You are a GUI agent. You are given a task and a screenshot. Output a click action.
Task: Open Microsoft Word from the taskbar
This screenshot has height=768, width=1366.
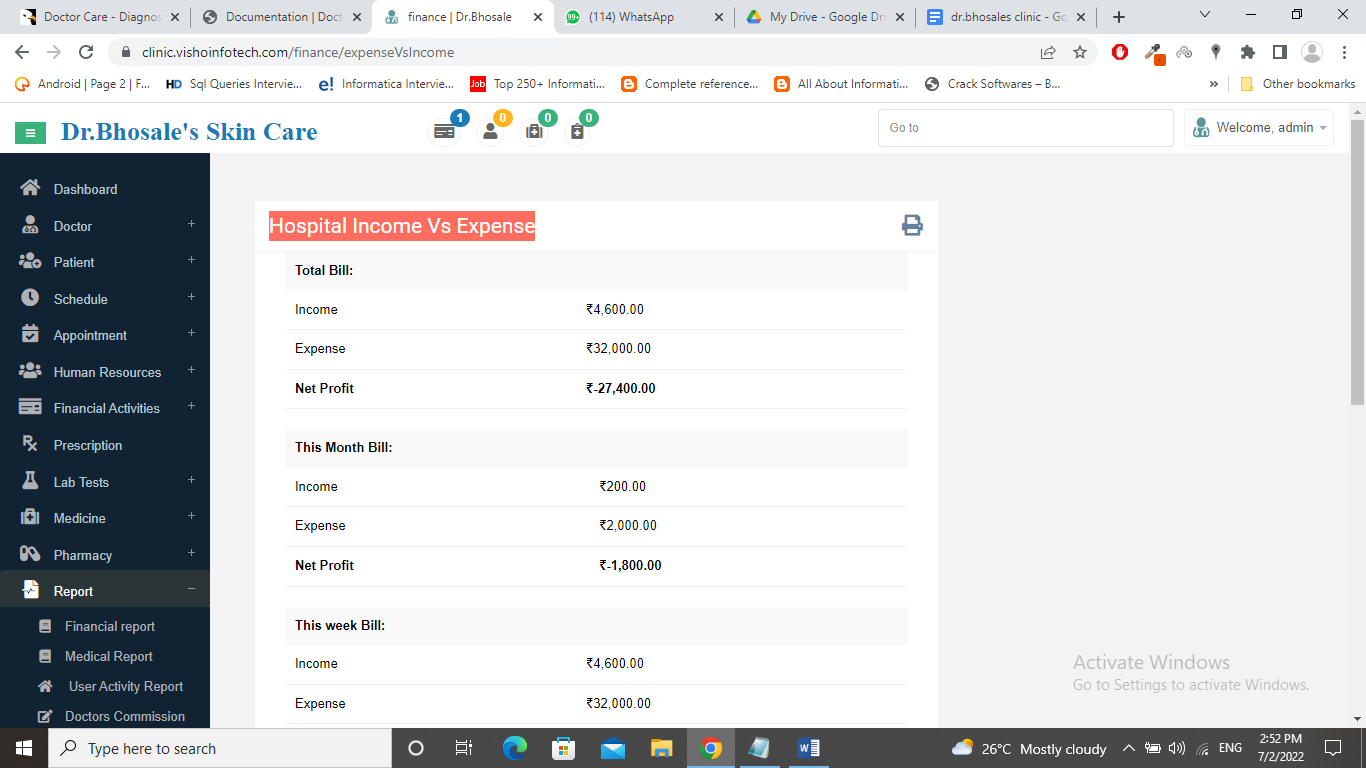(x=809, y=748)
